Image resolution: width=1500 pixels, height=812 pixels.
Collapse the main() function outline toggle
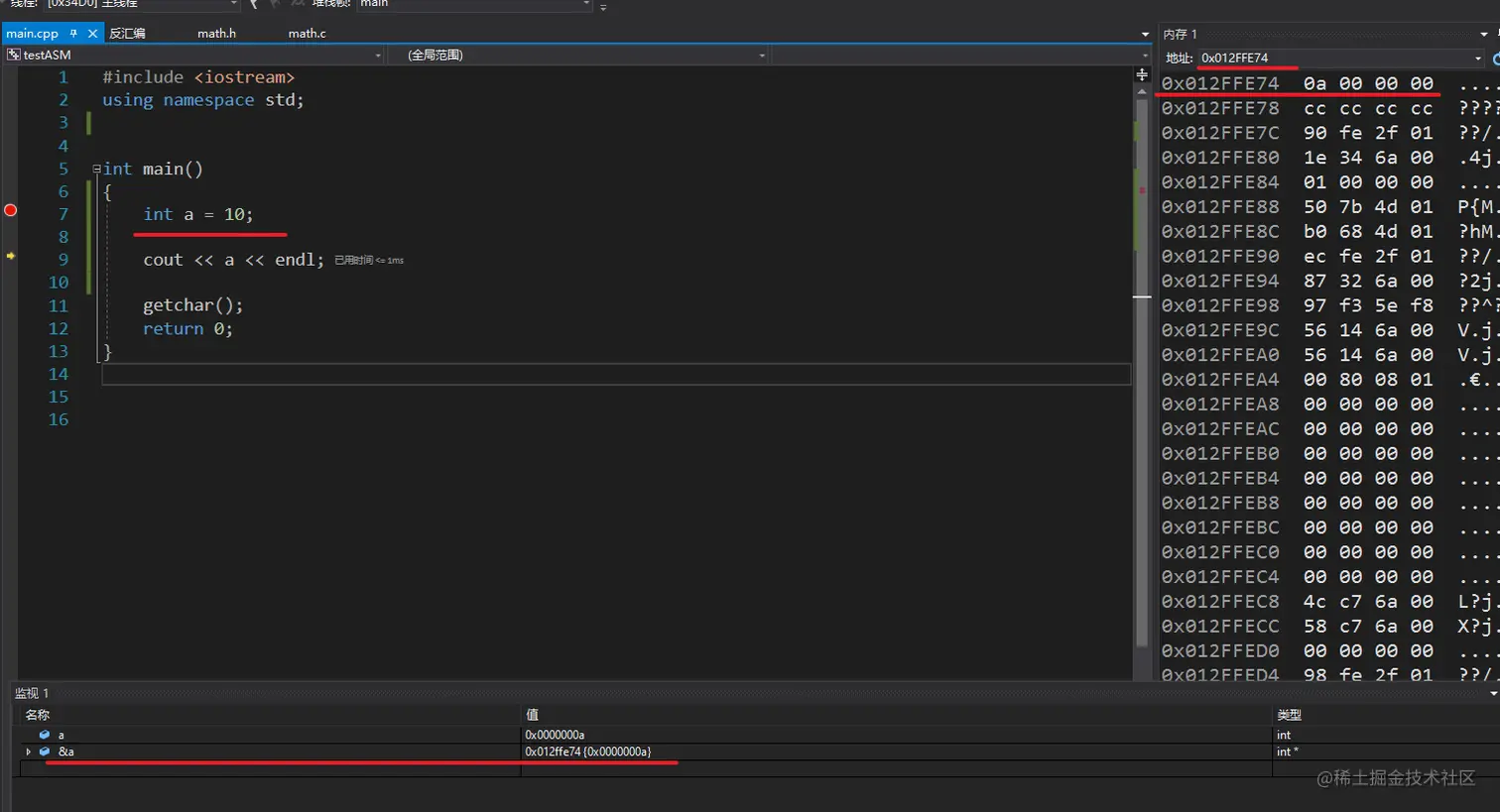(96, 170)
